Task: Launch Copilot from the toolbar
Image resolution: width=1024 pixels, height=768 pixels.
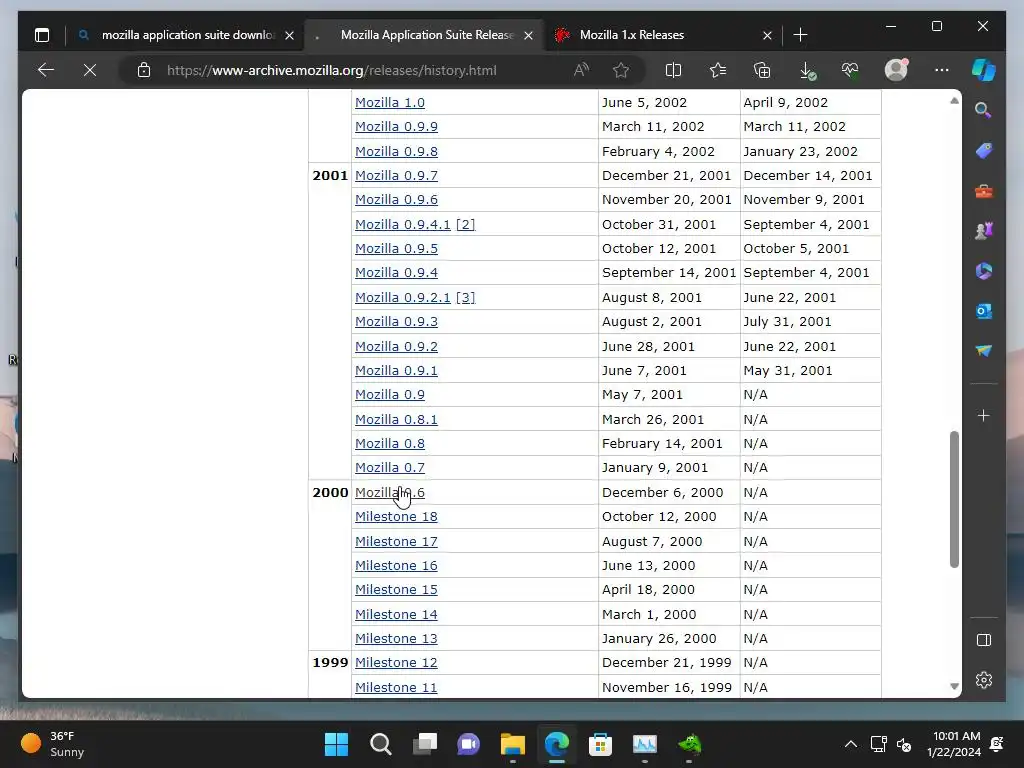Action: (984, 70)
